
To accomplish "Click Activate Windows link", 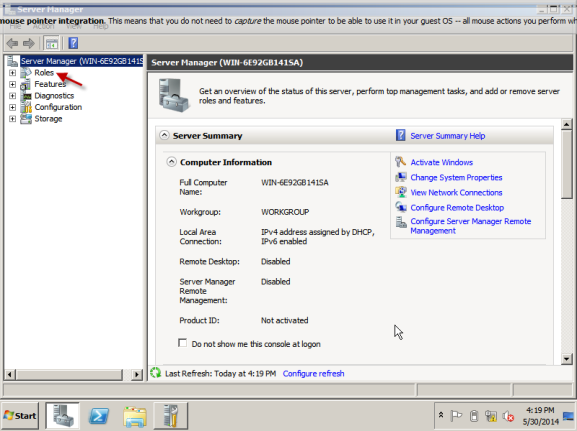I will [442, 162].
